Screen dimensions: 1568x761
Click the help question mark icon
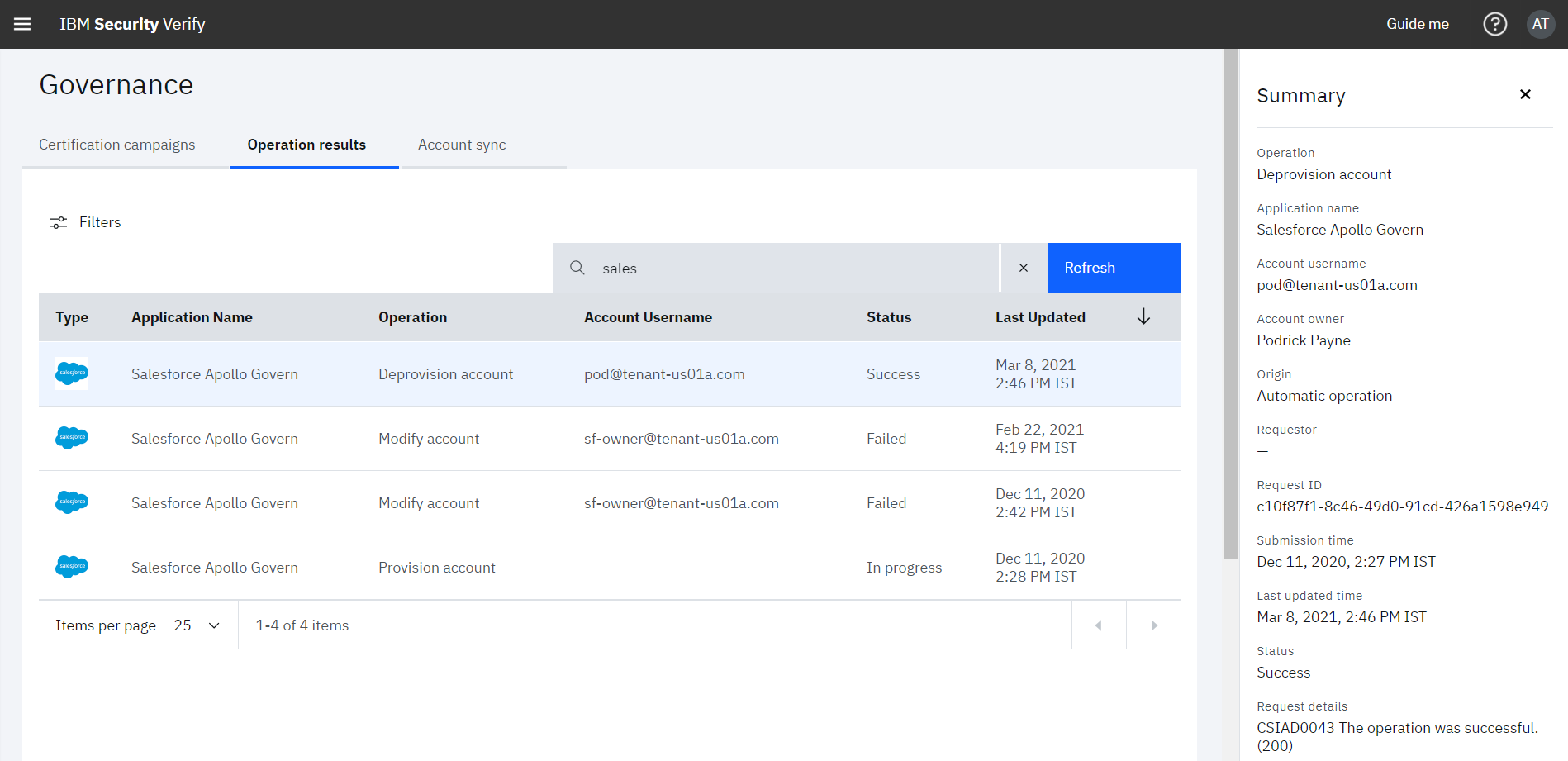(x=1494, y=24)
